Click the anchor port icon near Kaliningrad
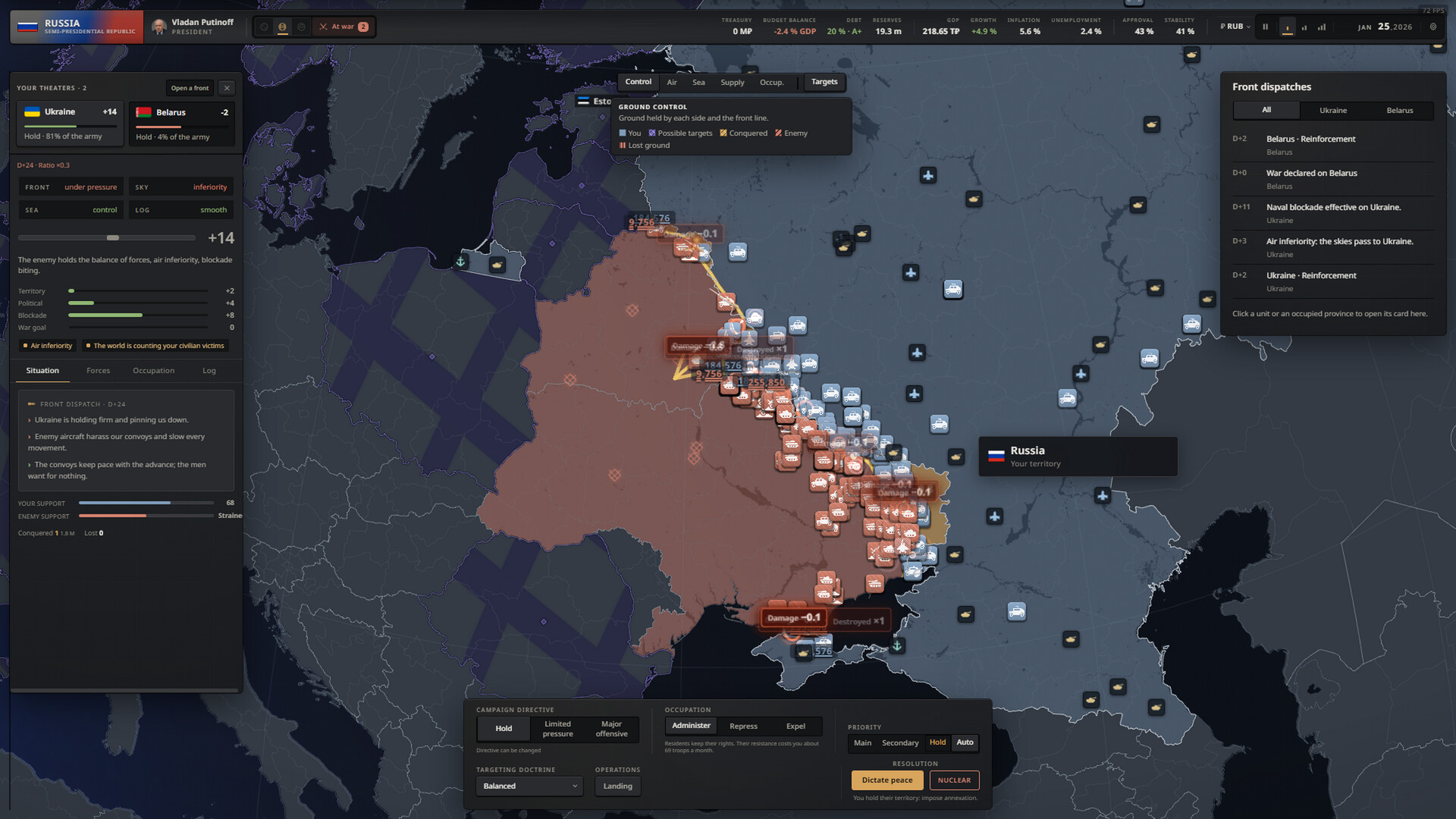The height and width of the screenshot is (819, 1456). [460, 262]
